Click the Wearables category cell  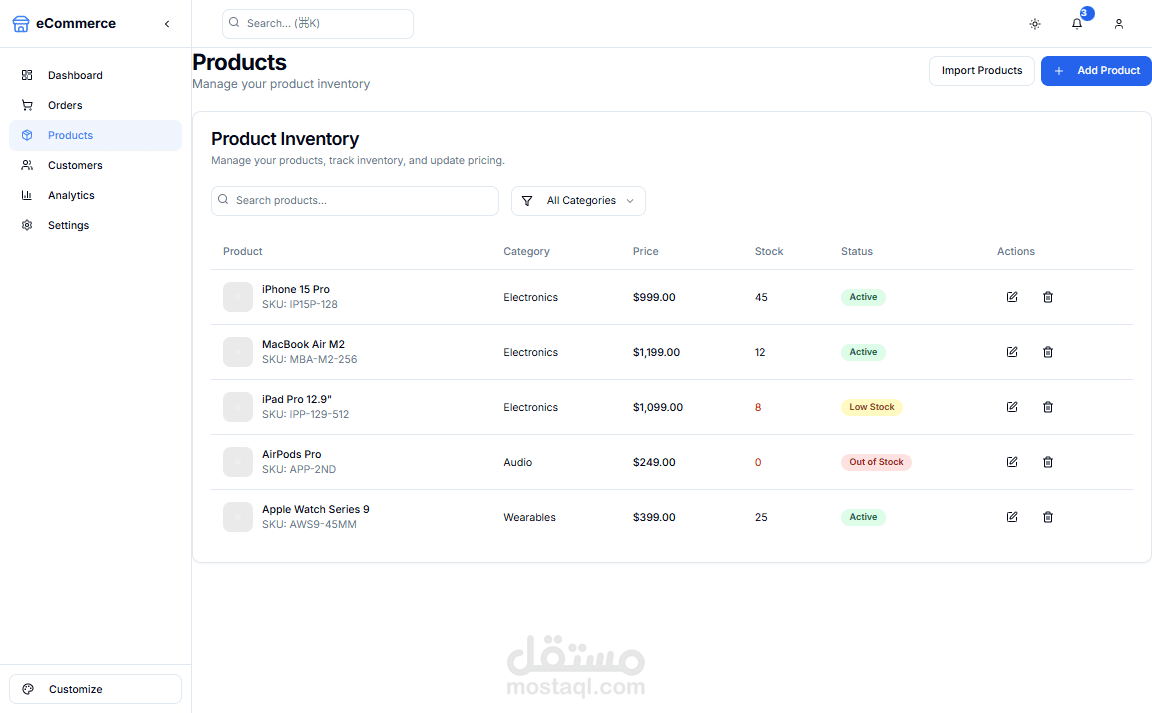pyautogui.click(x=529, y=517)
